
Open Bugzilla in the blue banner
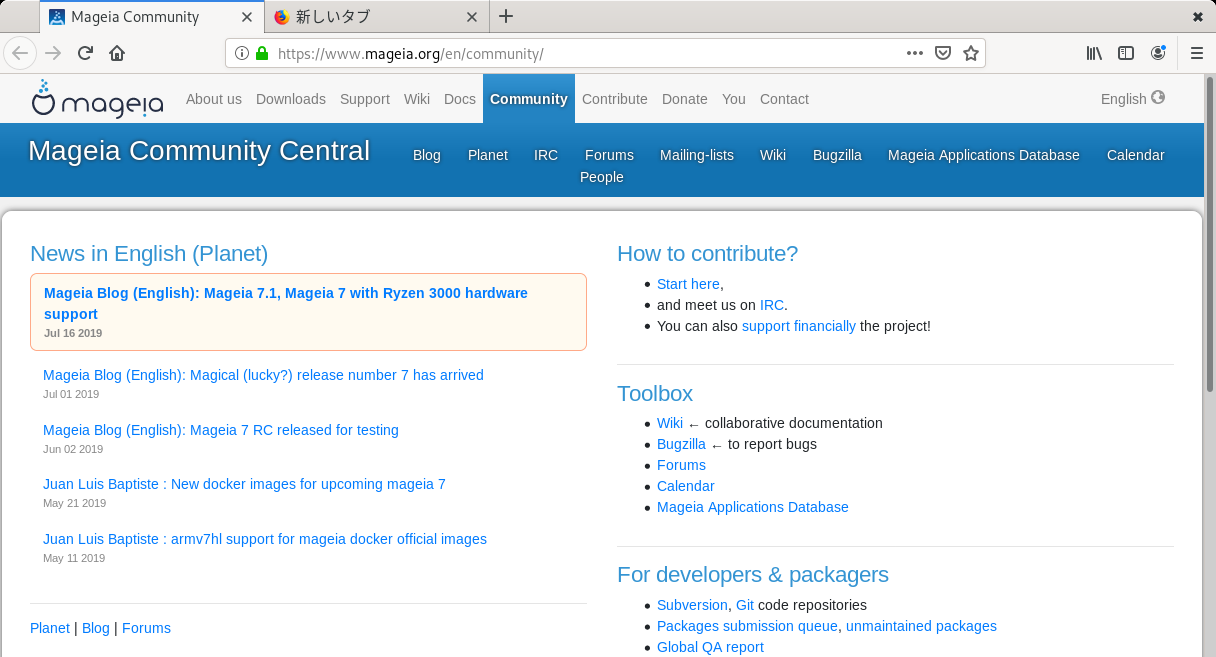tap(837, 155)
